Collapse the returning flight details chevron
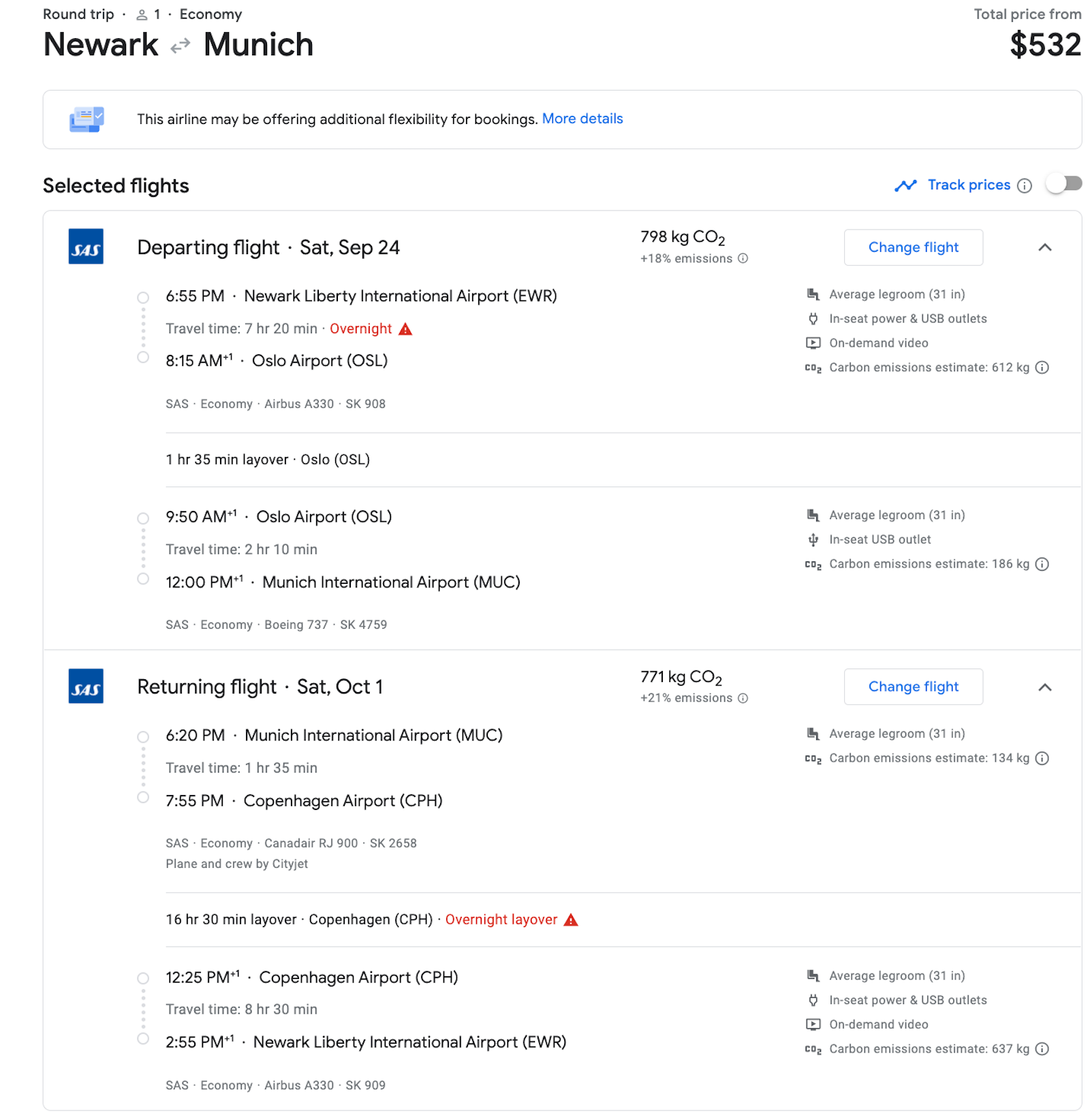 (1045, 687)
